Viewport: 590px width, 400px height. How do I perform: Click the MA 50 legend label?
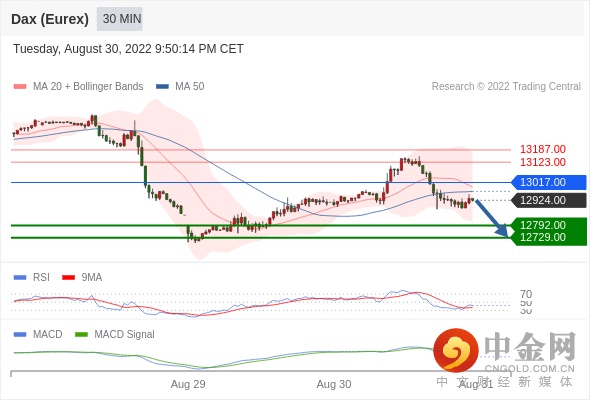click(190, 87)
